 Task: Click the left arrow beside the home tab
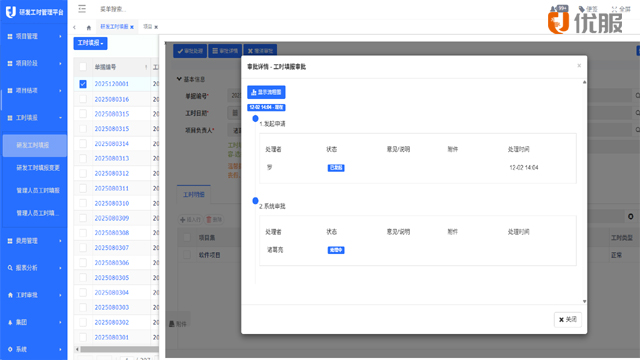tap(74, 27)
